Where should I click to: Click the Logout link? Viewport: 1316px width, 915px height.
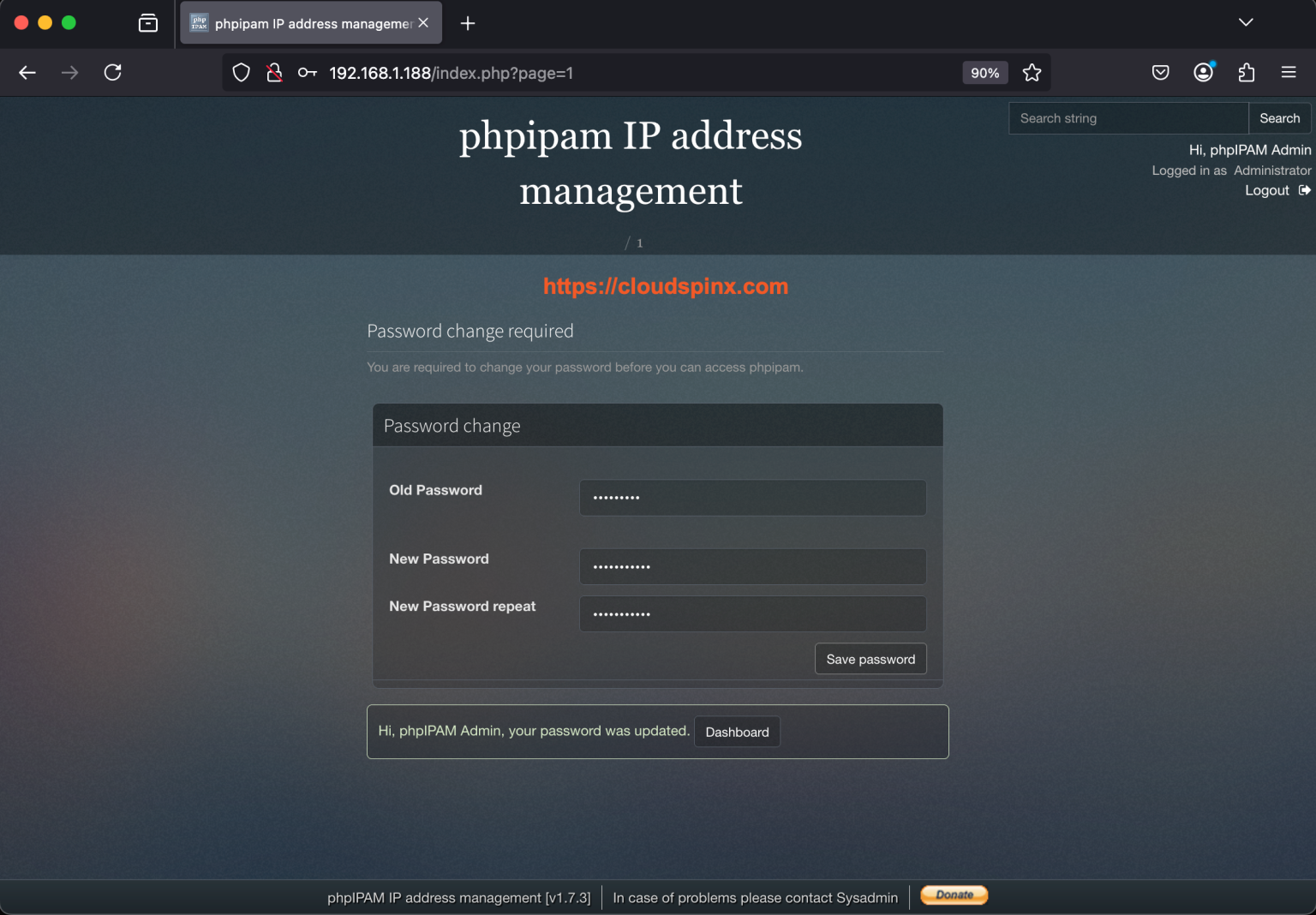tap(1267, 190)
